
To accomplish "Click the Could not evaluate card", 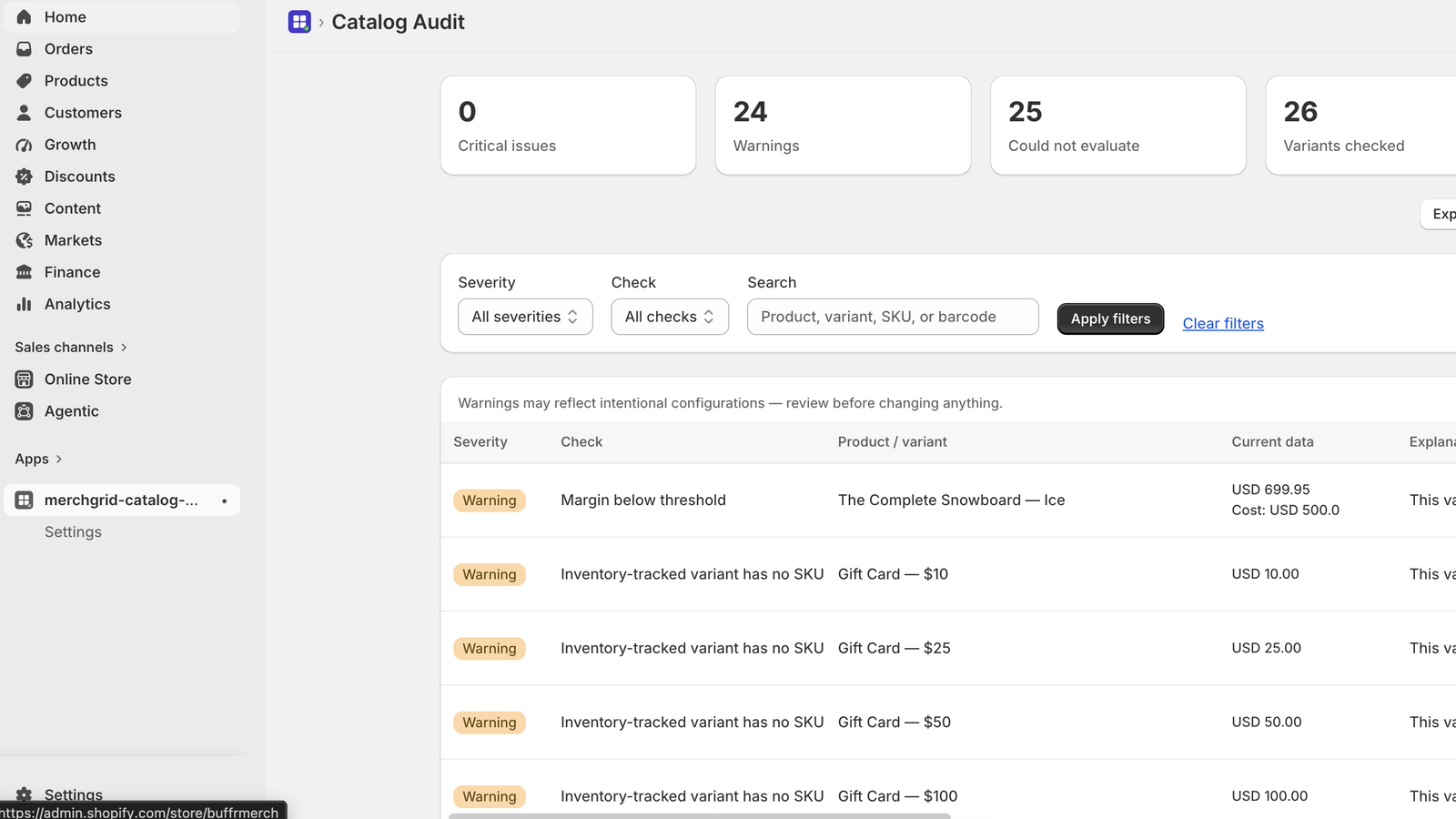I will click(x=1117, y=126).
